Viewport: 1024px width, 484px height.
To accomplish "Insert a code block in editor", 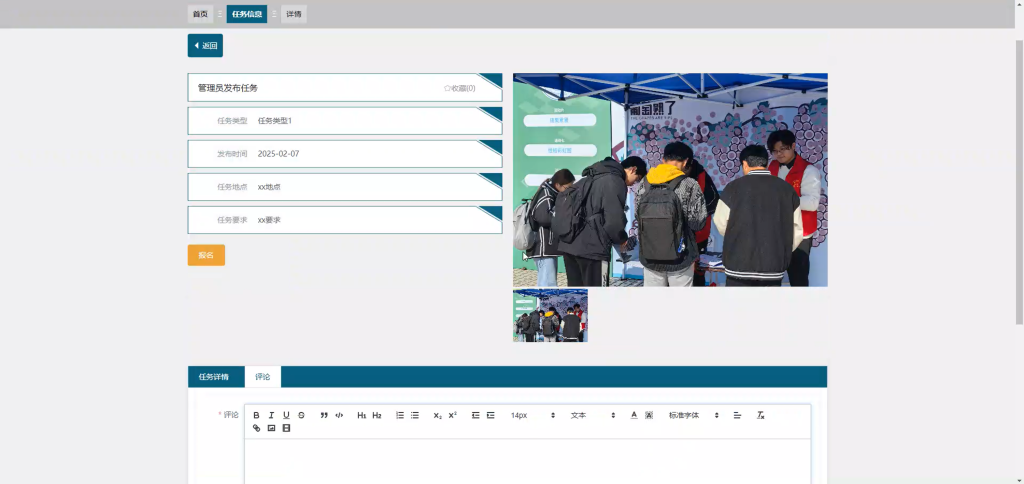I will click(339, 415).
